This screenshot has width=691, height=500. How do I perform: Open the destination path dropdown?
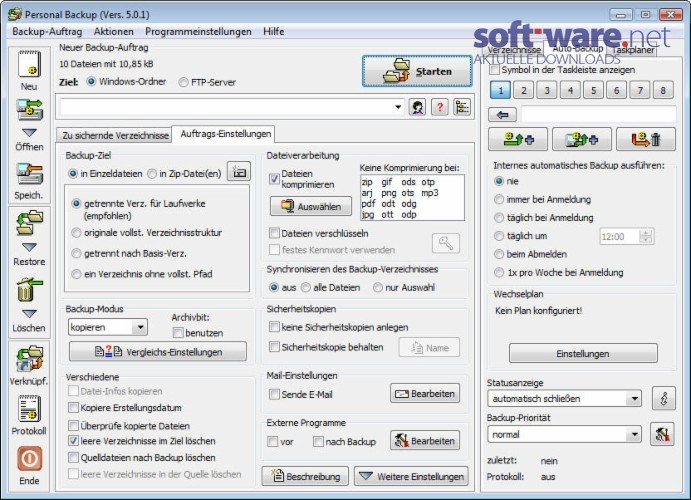click(x=398, y=107)
